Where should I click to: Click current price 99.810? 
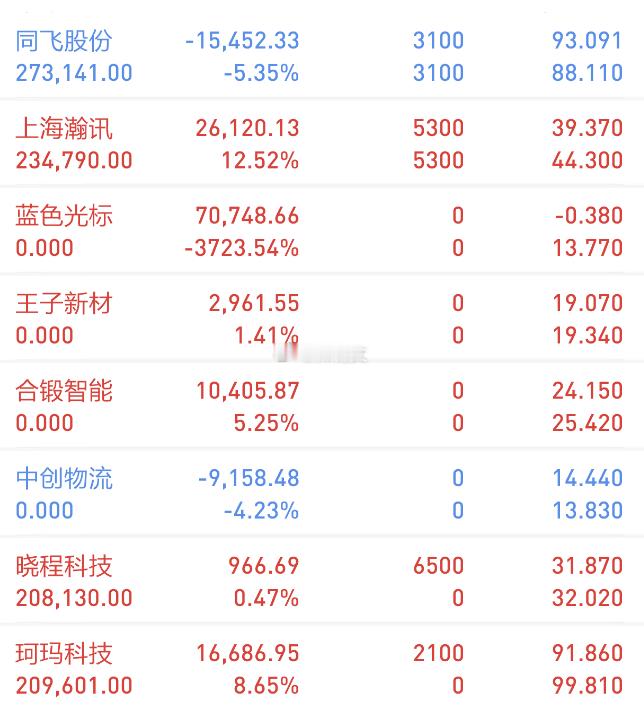[x=588, y=686]
